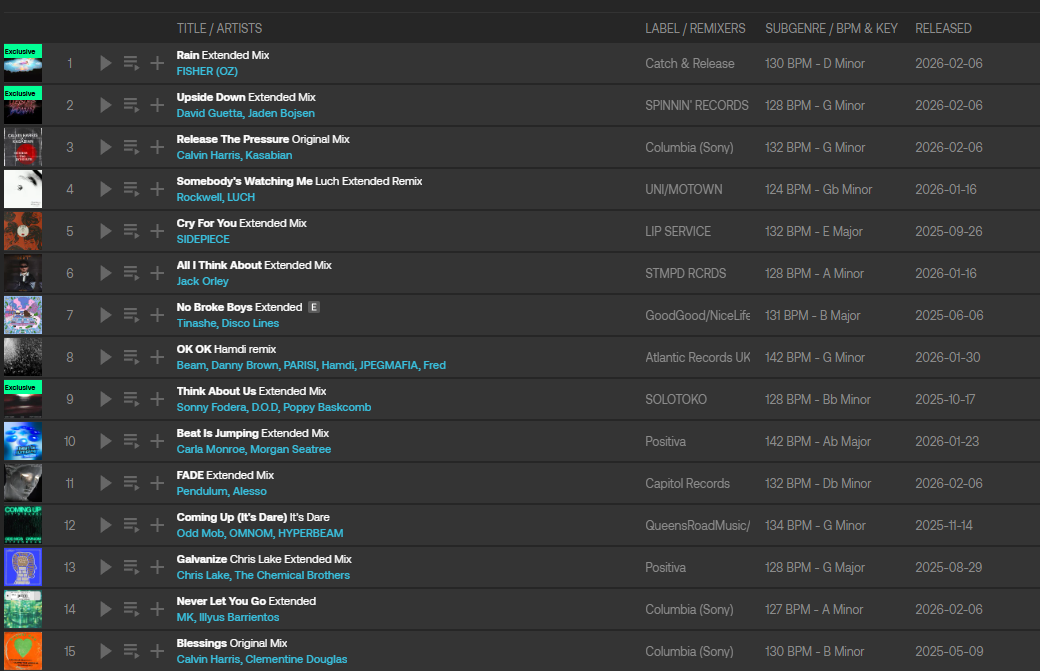This screenshot has width=1040, height=671.
Task: Click the Coming Up (It's Dare) cover art
Action: 23,525
